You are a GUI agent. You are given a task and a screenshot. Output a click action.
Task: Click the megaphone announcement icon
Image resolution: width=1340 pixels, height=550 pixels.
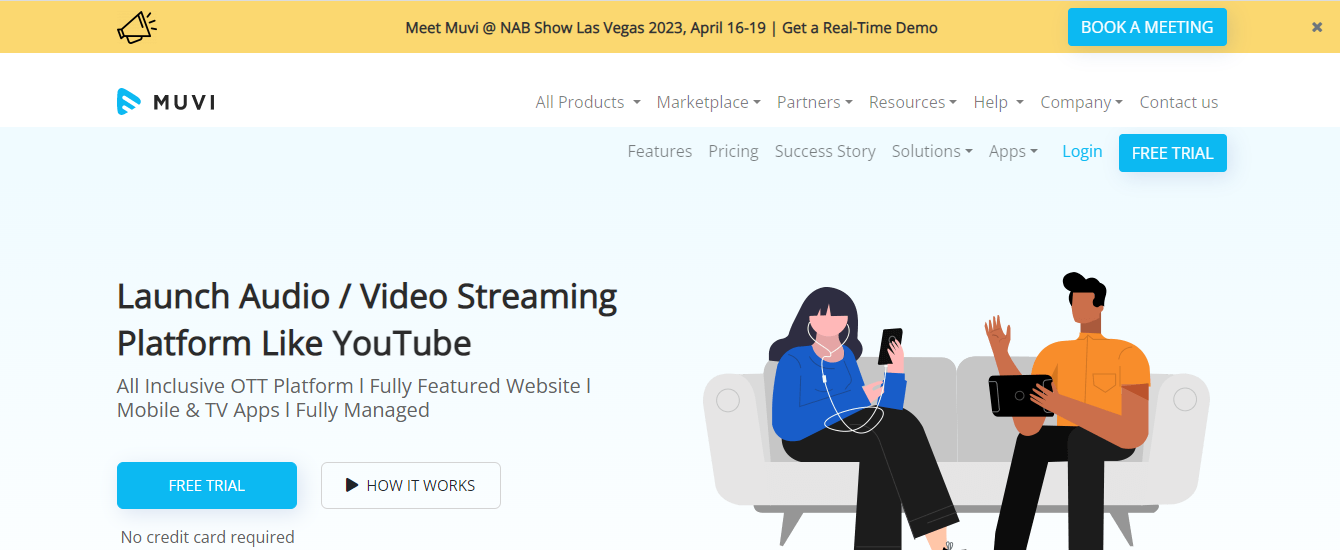point(137,27)
